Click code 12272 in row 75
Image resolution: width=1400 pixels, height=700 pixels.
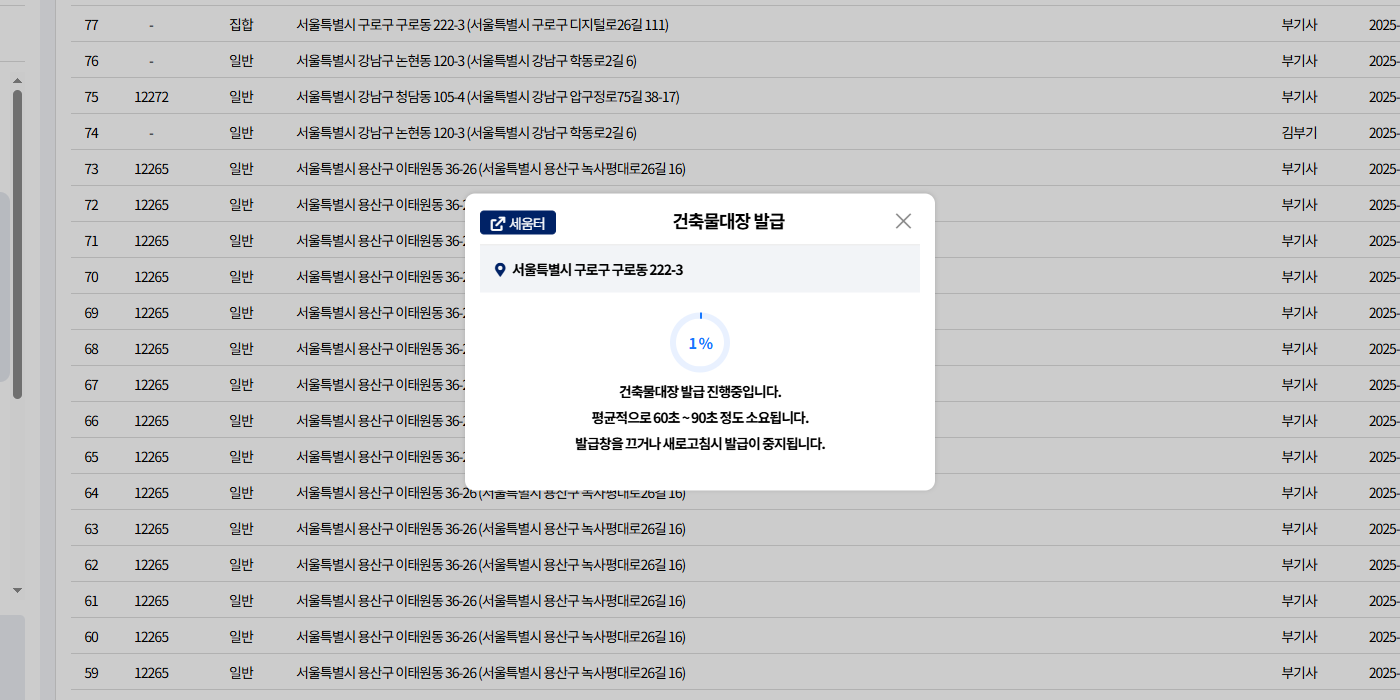152,97
